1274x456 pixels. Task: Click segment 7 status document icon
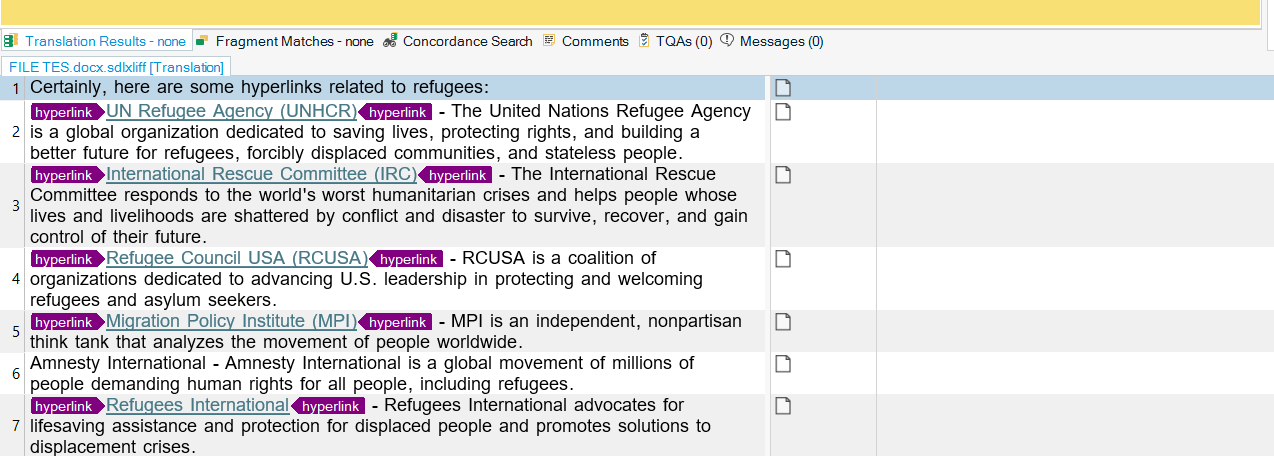point(783,406)
